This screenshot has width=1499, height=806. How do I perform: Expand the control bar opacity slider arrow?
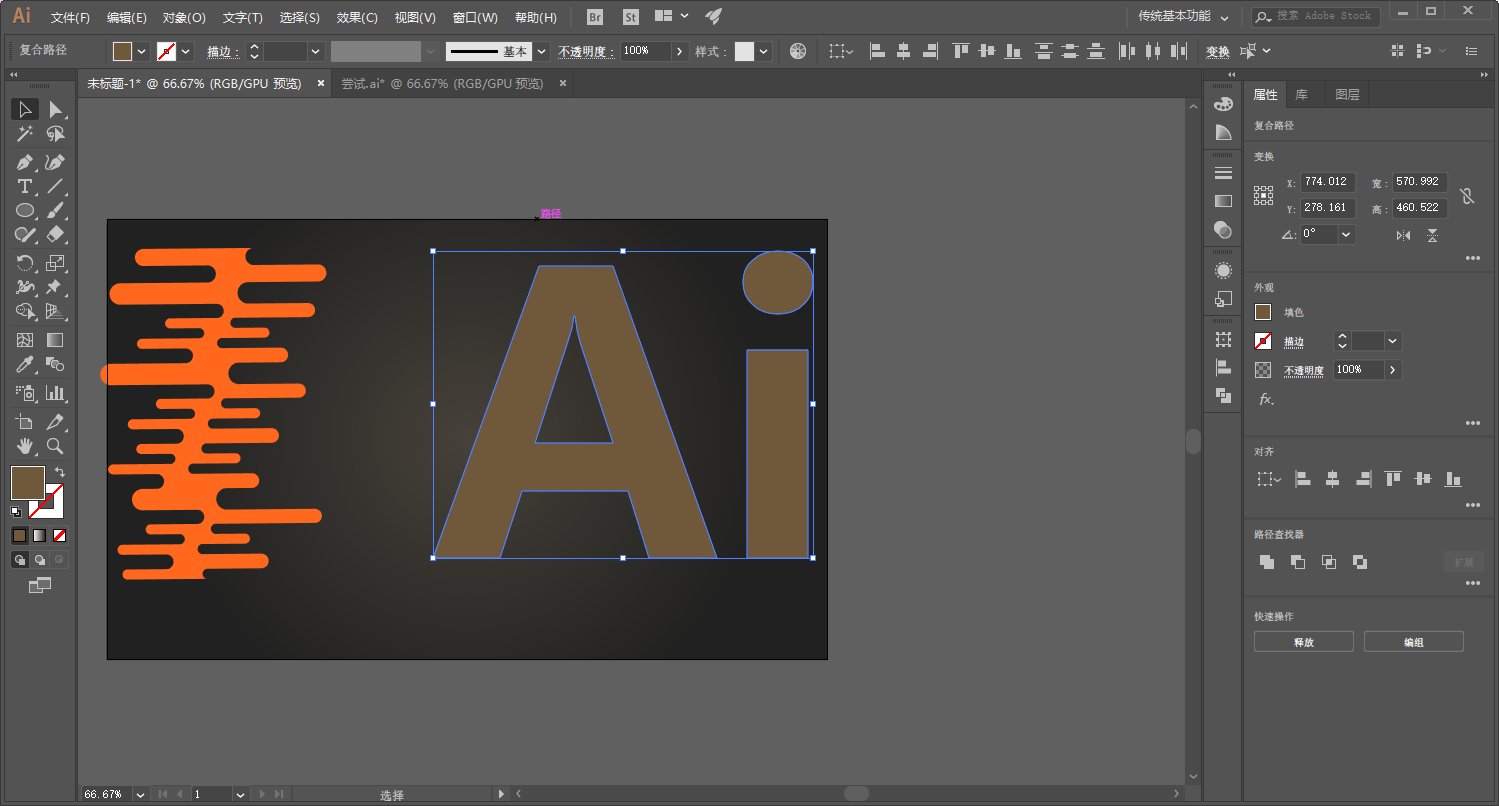click(x=680, y=51)
